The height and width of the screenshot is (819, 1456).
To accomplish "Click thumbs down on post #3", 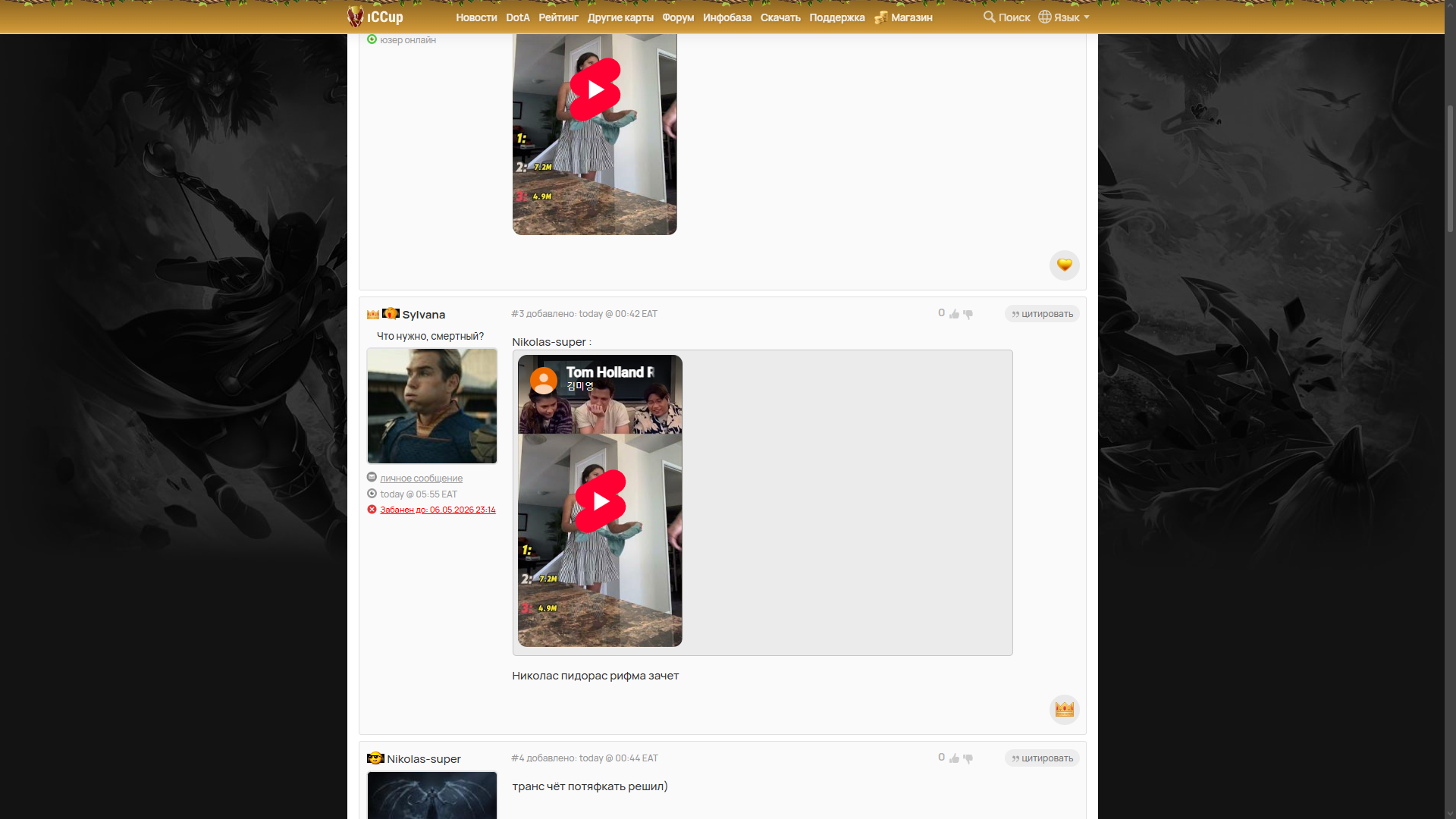I will [x=968, y=314].
